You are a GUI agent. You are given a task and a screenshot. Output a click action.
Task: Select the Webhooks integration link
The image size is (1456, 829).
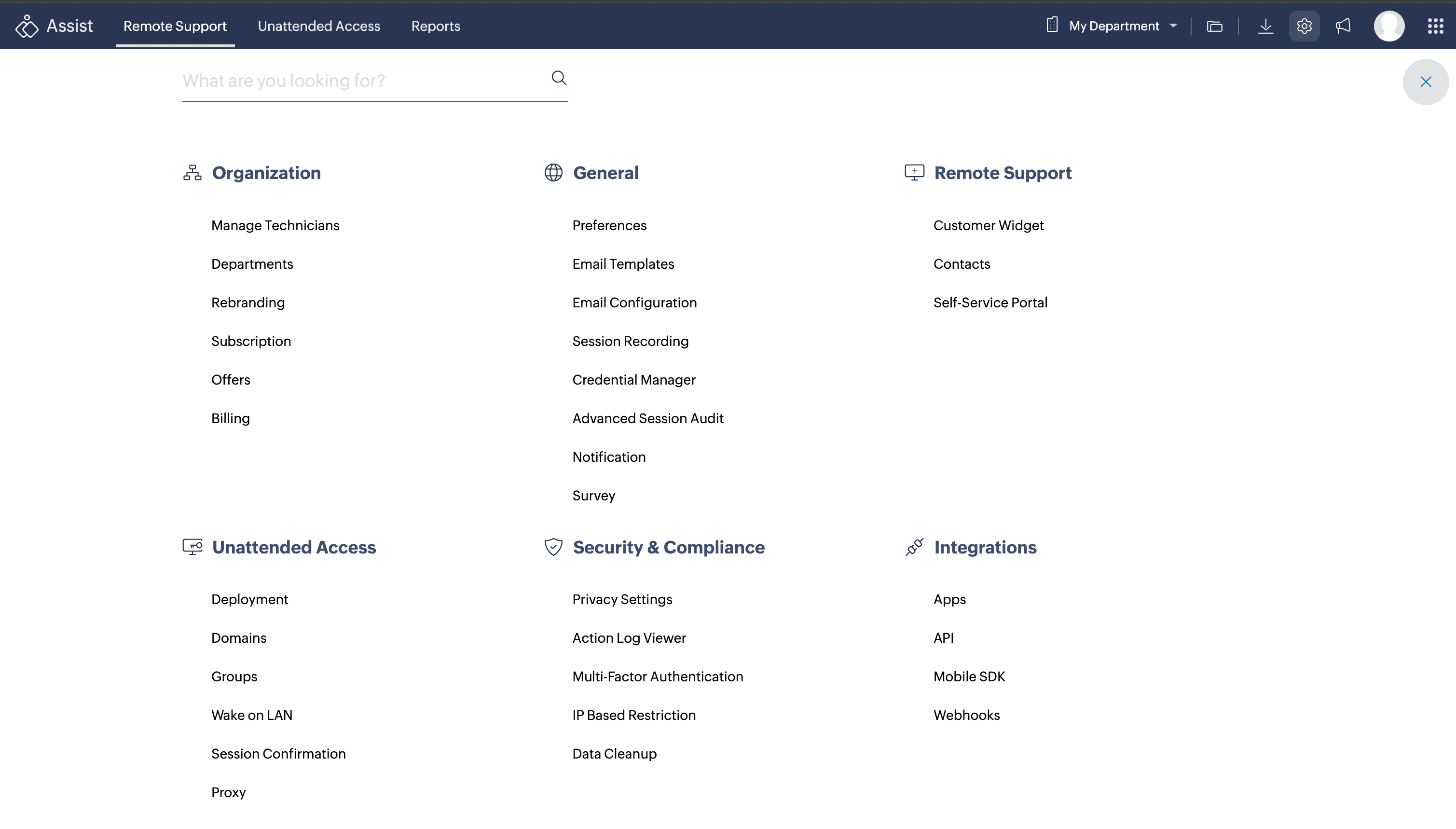[x=966, y=715]
